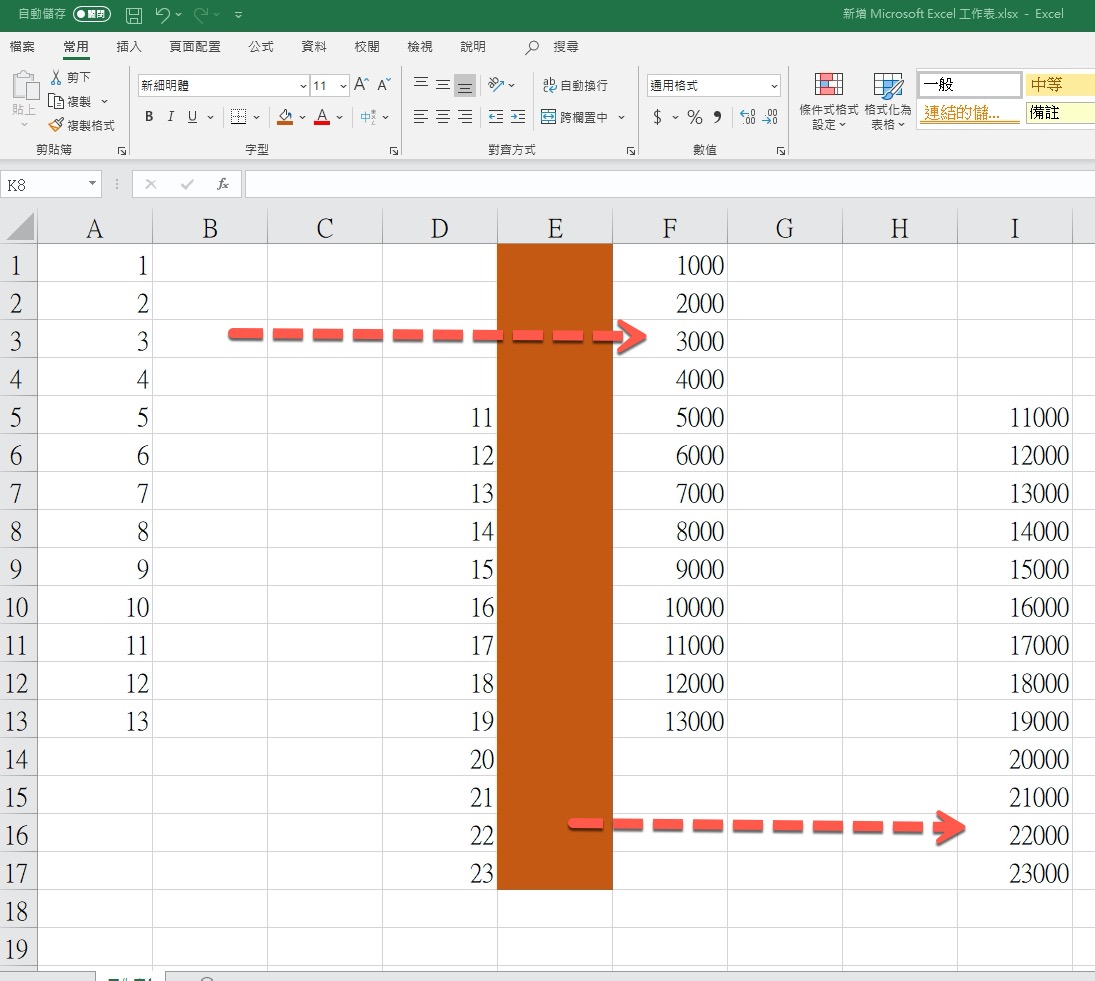Click the Increase Indent icon
1095x981 pixels.
pos(517,117)
